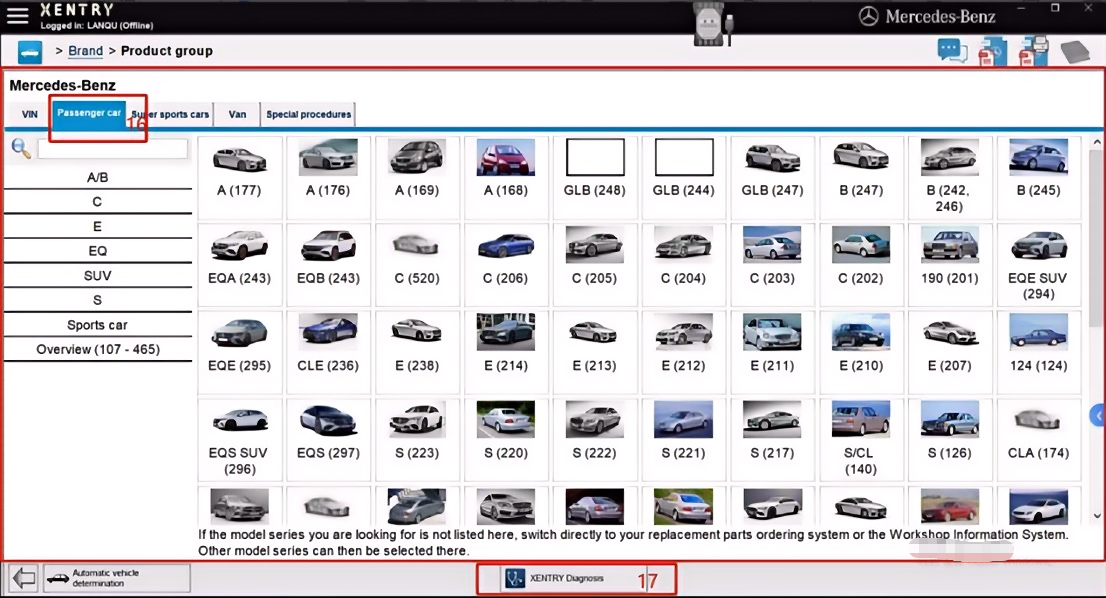Select Overview (107 - 465) in the sidebar
The width and height of the screenshot is (1106, 598).
click(98, 350)
